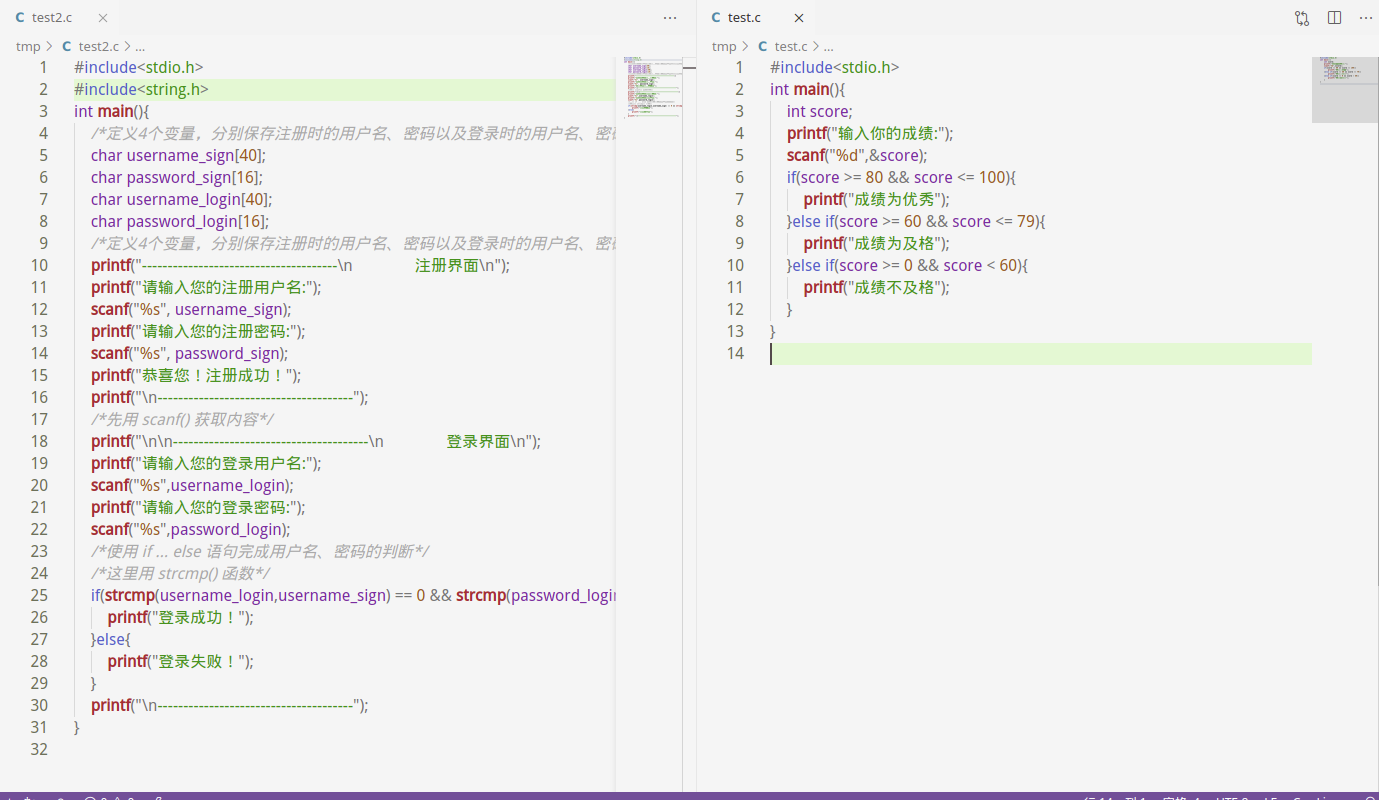Click the C icon in test.c breadcrumb
The height and width of the screenshot is (800, 1379).
[x=762, y=46]
